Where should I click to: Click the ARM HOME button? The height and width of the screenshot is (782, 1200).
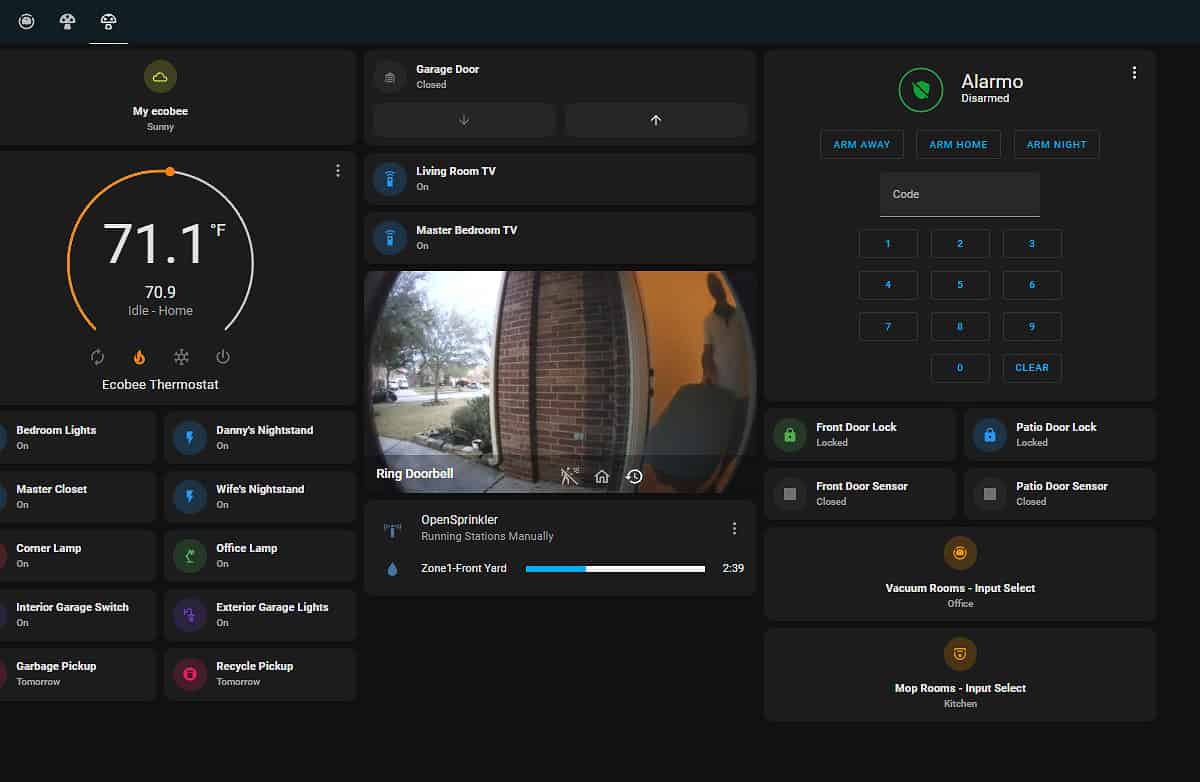(x=958, y=144)
